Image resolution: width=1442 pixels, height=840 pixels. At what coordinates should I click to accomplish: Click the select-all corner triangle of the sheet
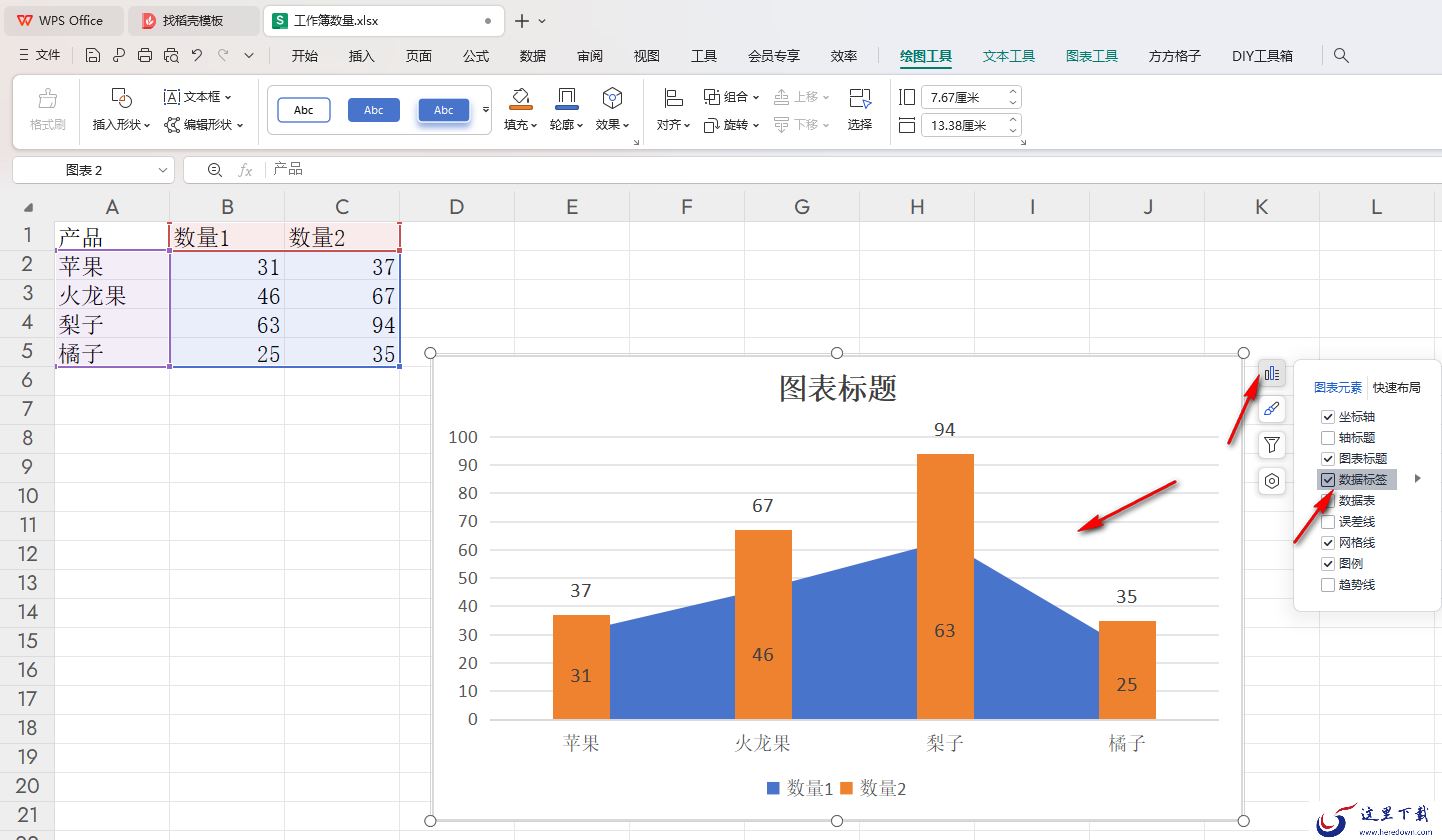[28, 208]
